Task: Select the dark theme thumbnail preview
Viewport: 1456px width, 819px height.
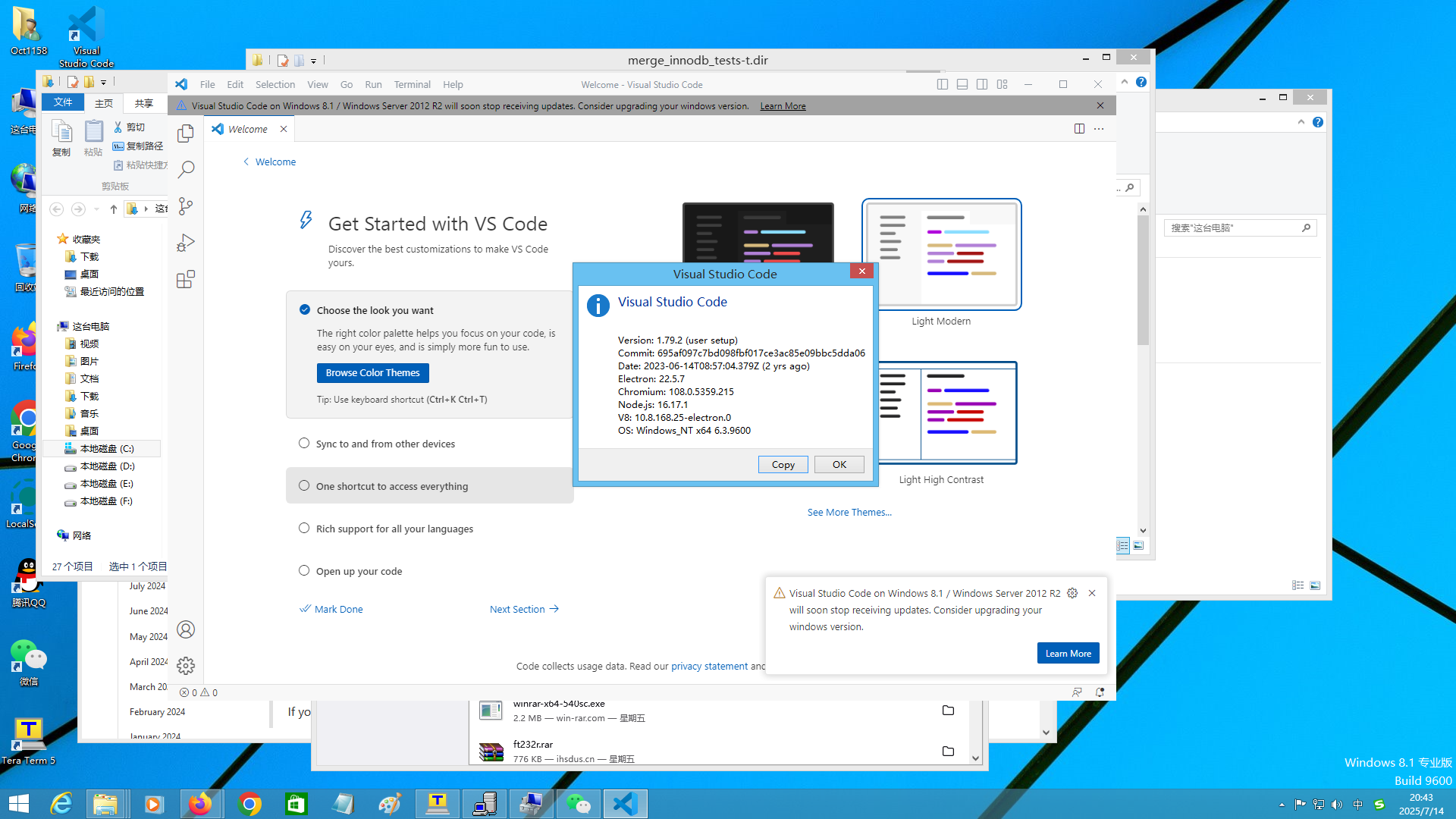Action: coord(758,232)
